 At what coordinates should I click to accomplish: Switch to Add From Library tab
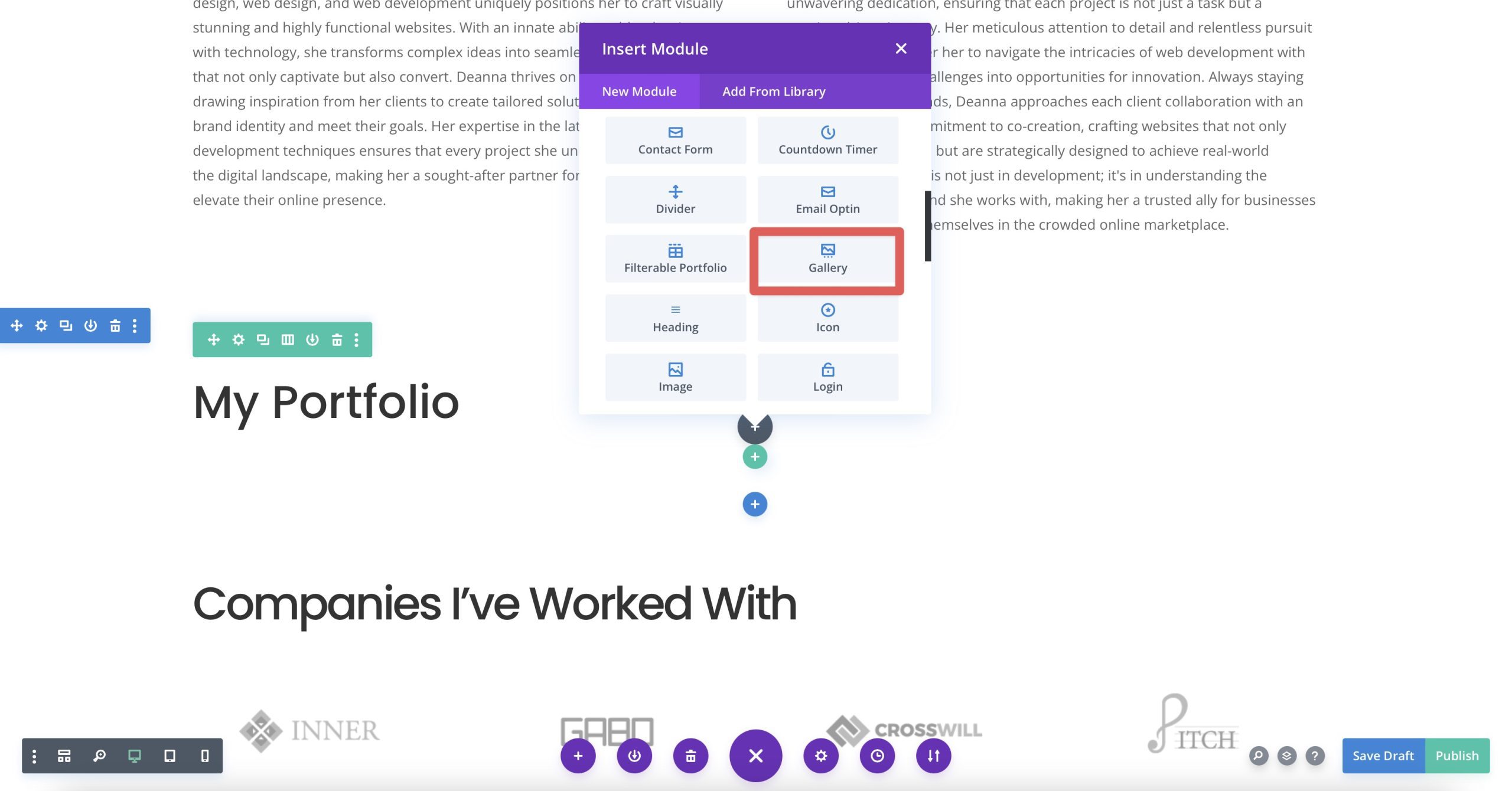(774, 91)
